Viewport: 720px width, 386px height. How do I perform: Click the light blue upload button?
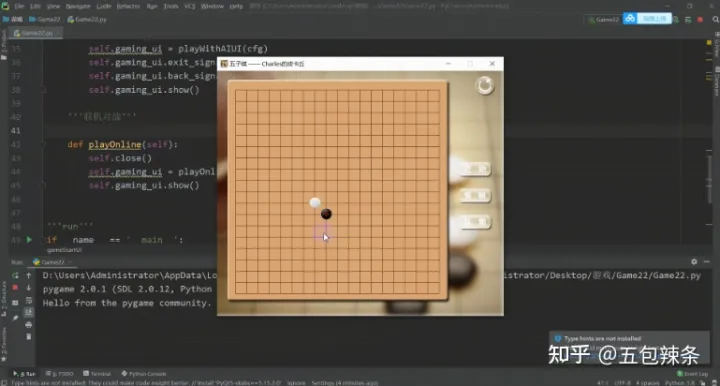point(654,19)
